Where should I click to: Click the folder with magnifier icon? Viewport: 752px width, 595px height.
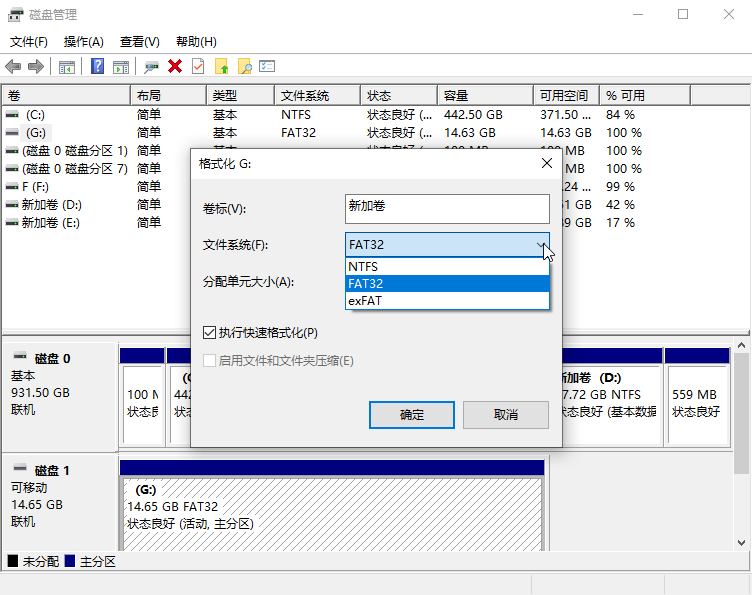point(245,66)
